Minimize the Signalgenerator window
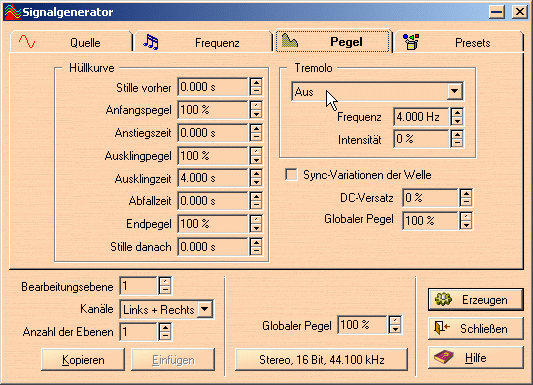 pos(497,12)
